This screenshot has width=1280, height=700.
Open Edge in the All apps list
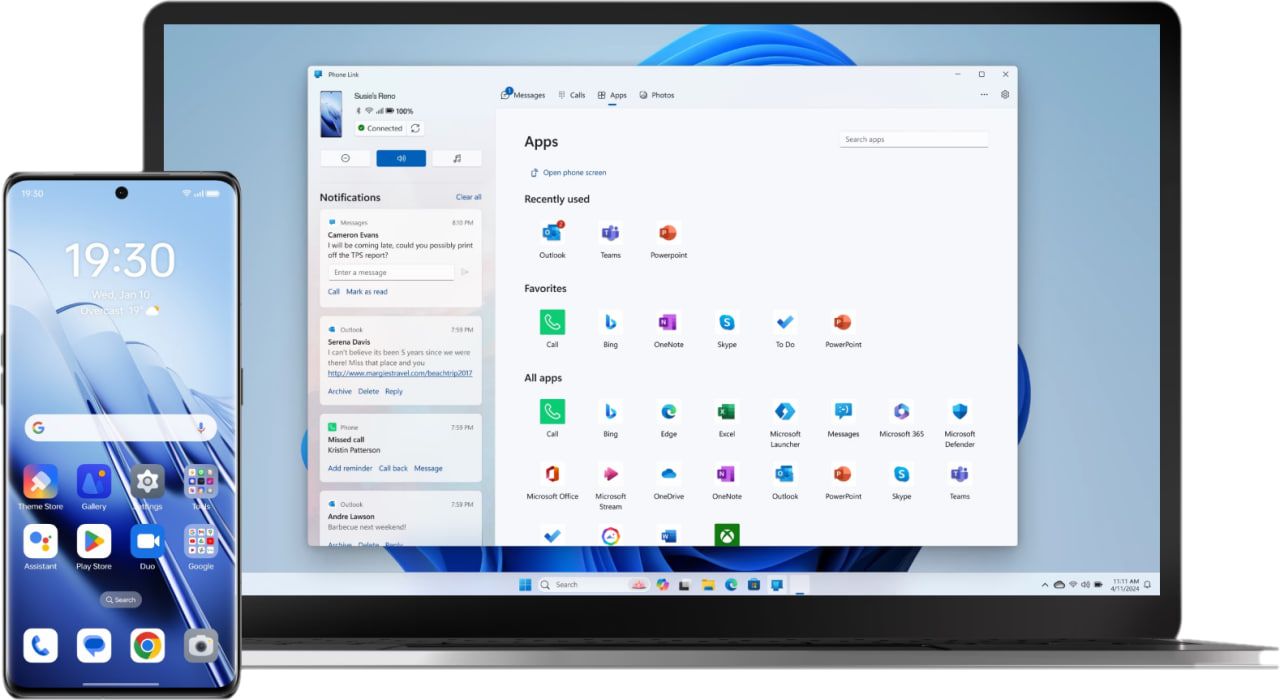tap(668, 411)
